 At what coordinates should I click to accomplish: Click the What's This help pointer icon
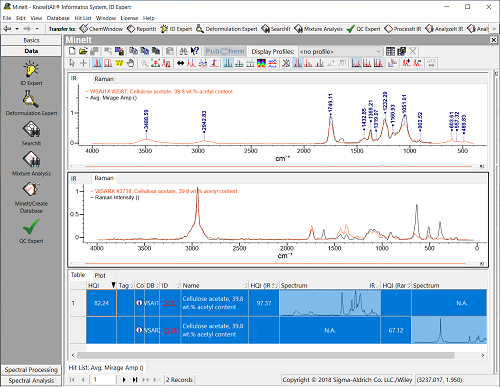(195, 51)
